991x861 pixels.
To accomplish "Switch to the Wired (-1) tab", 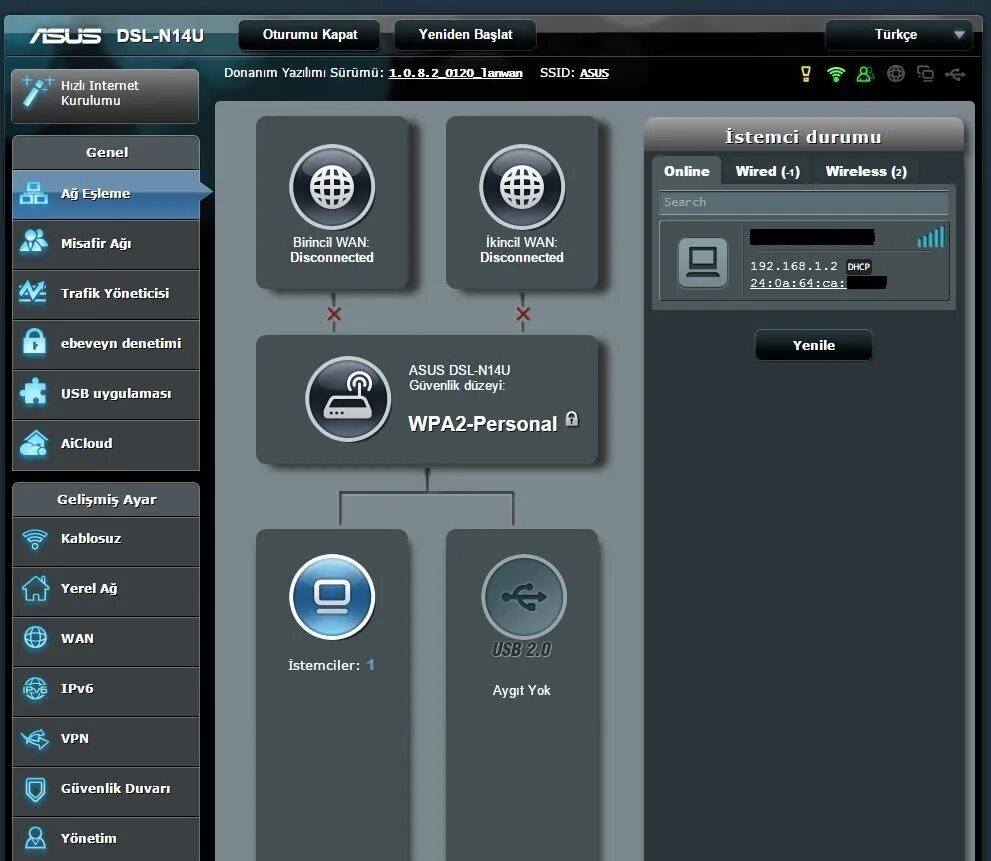I will (x=767, y=171).
